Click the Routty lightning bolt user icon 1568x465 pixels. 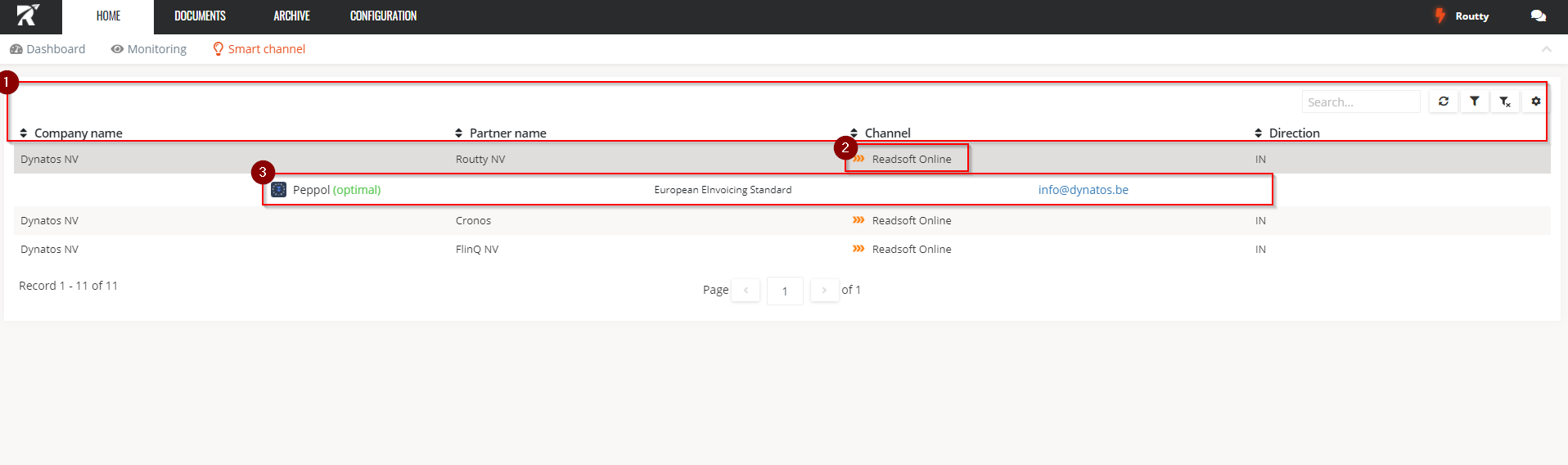click(x=1440, y=16)
